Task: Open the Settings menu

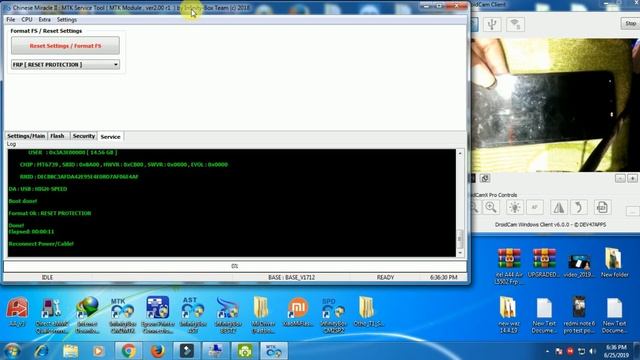Action: click(x=67, y=20)
